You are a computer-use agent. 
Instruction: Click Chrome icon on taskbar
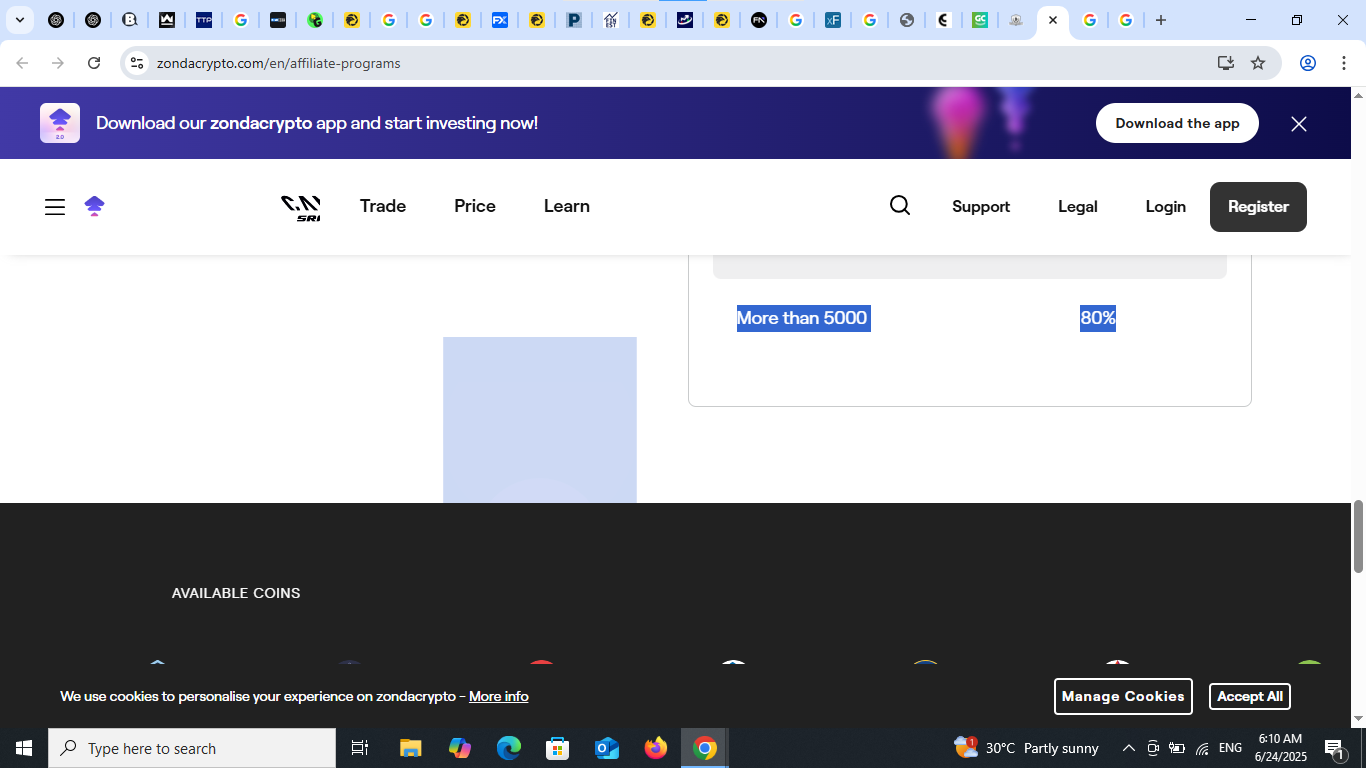pyautogui.click(x=705, y=748)
